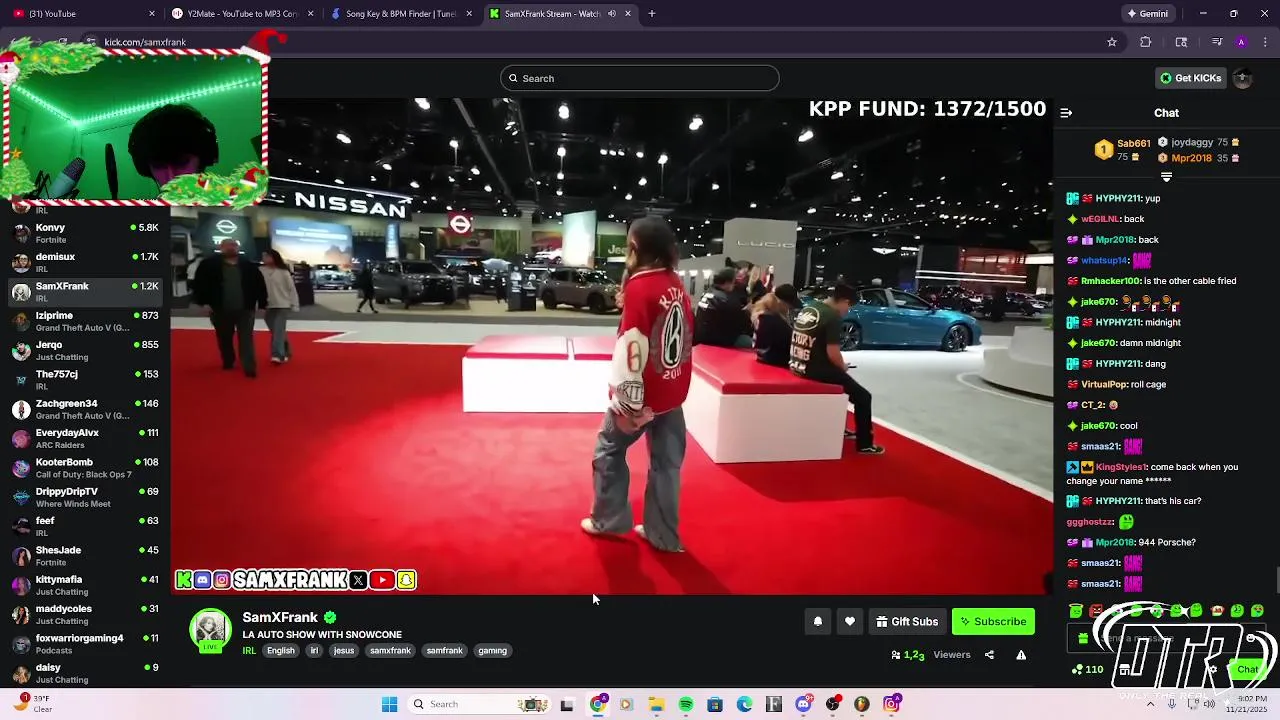Open the Gemini button in the Chrome title bar
Viewport: 1280px width, 720px height.
(1148, 14)
